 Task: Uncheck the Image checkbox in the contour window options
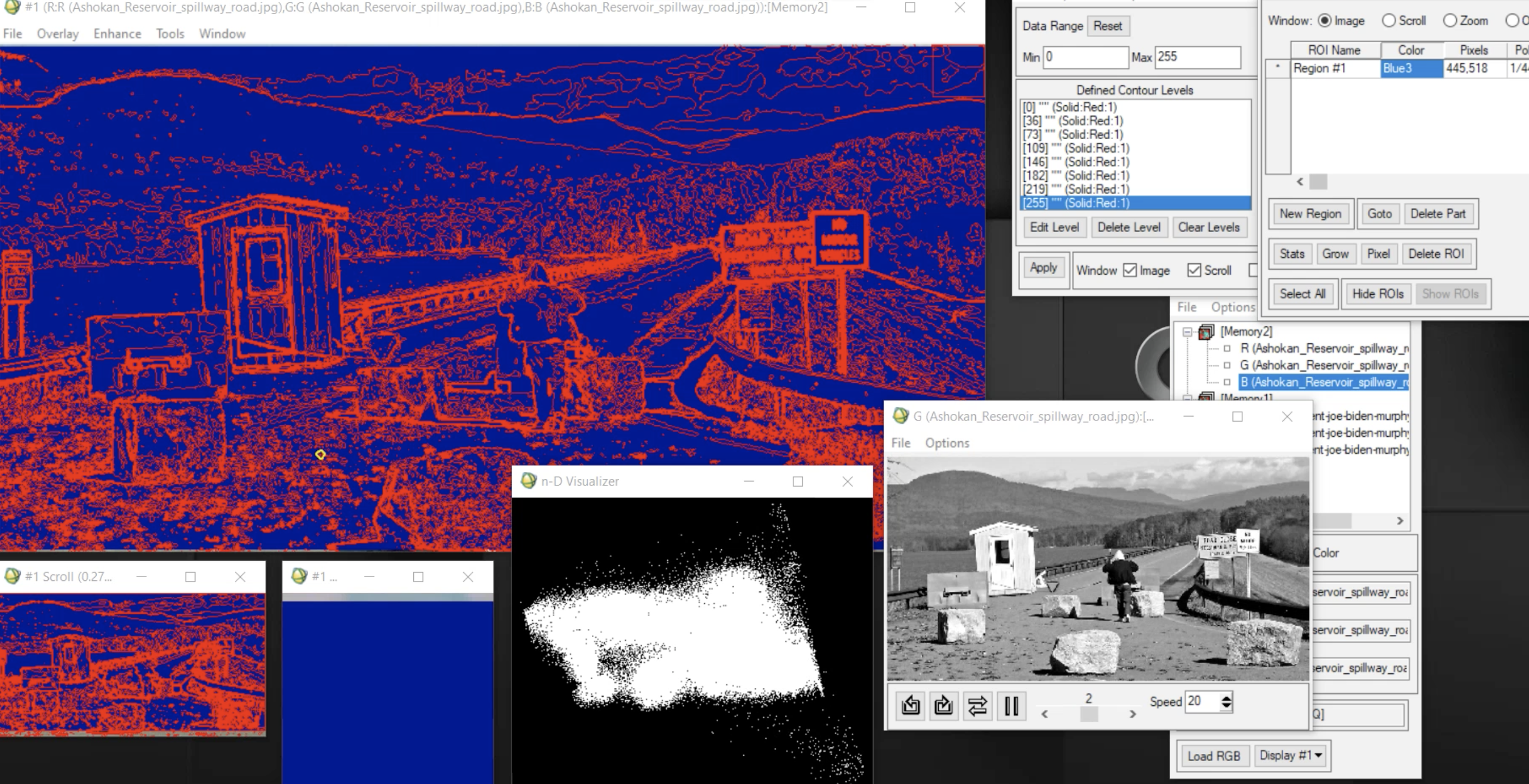tap(1130, 271)
